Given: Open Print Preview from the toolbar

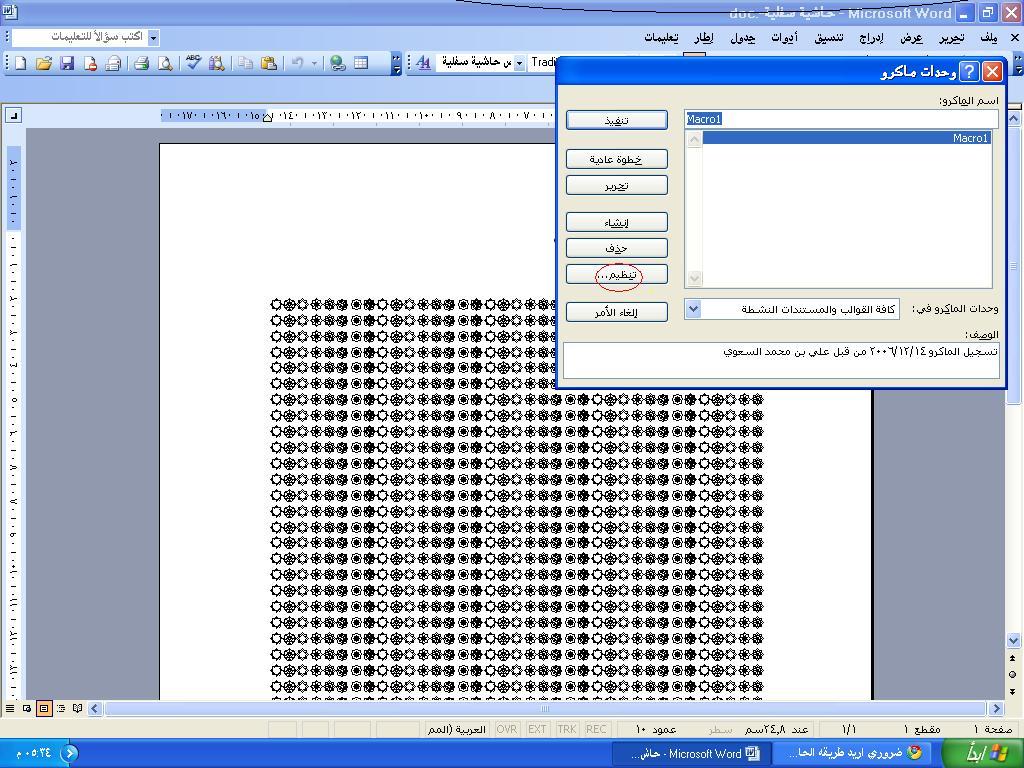Looking at the screenshot, I should point(165,63).
